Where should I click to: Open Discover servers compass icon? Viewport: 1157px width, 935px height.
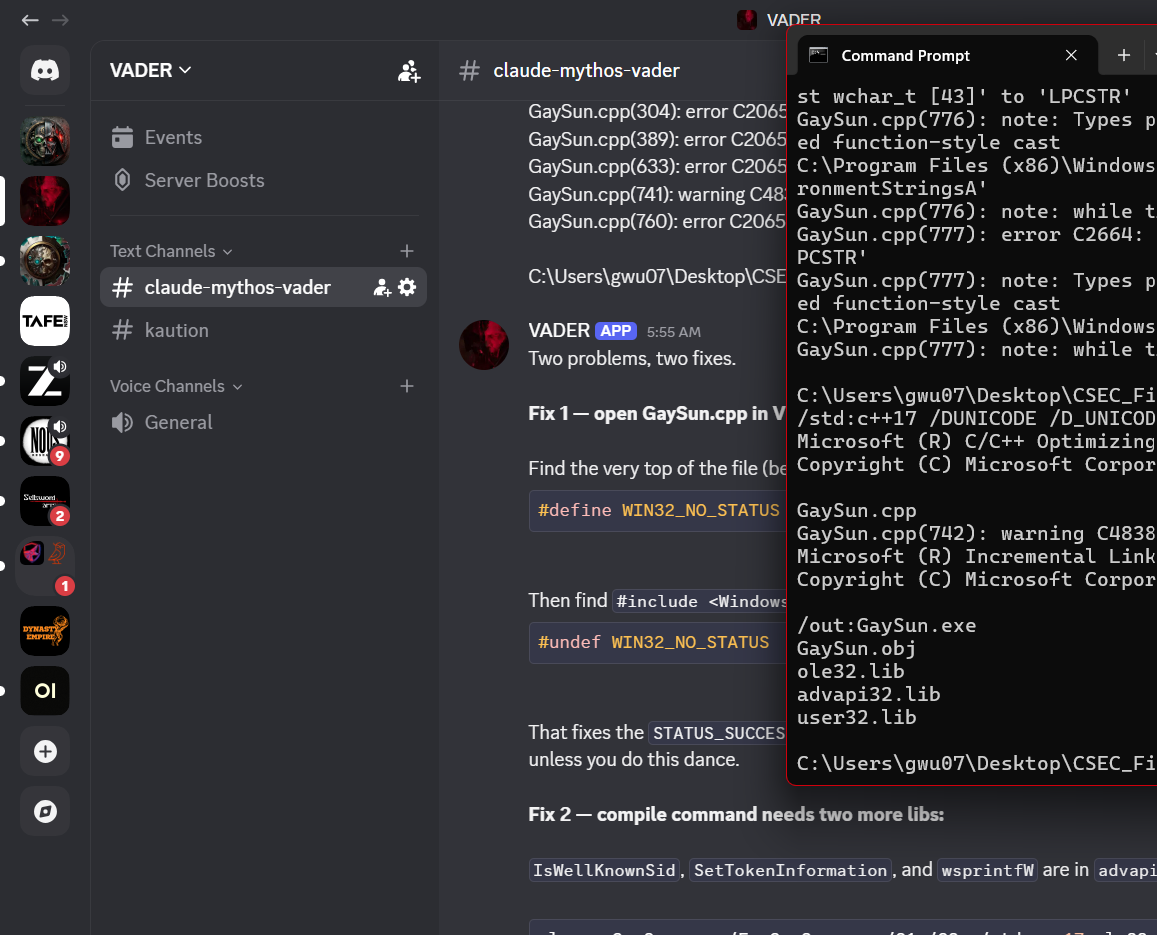tap(45, 811)
